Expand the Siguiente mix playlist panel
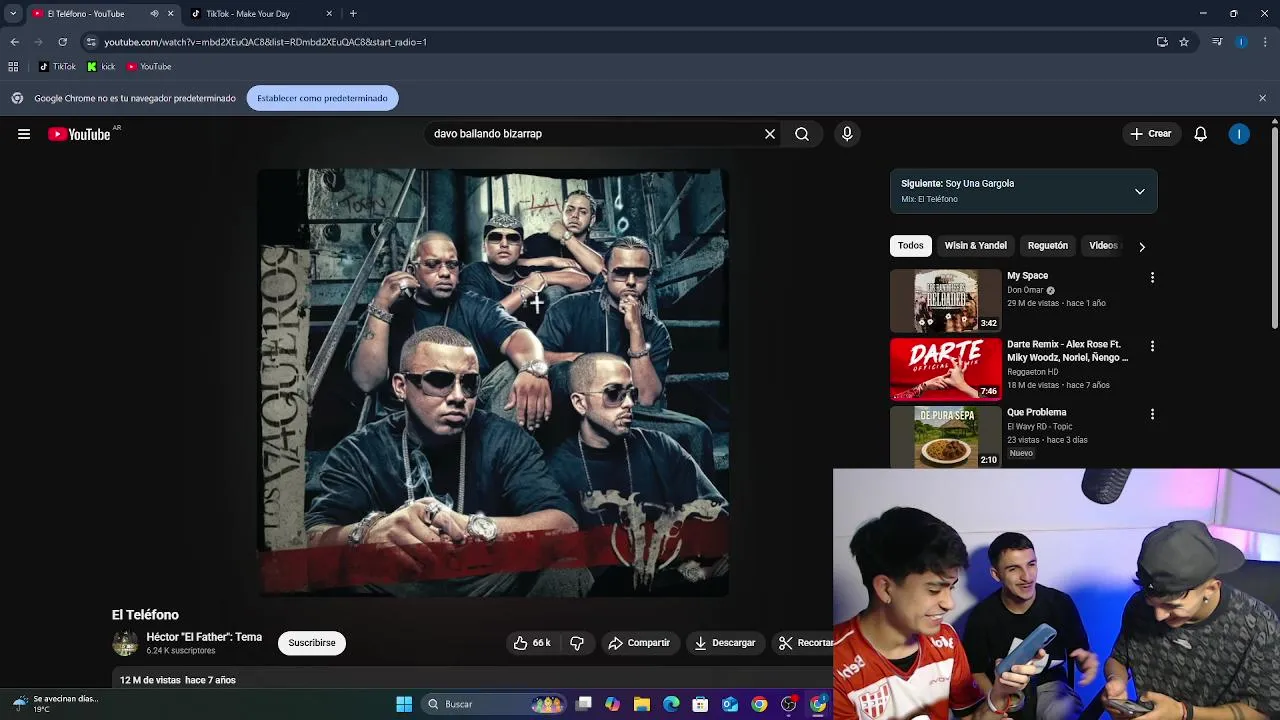Image resolution: width=1280 pixels, height=720 pixels. 1139,192
